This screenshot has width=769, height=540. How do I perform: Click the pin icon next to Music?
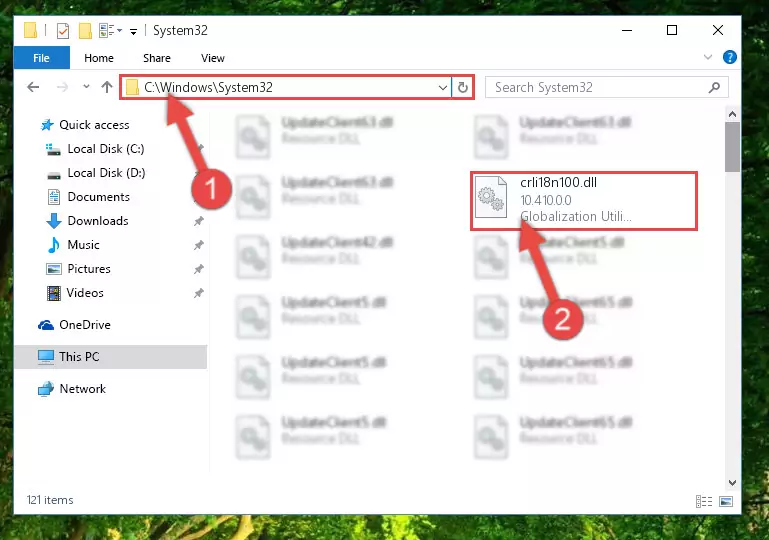click(x=199, y=245)
